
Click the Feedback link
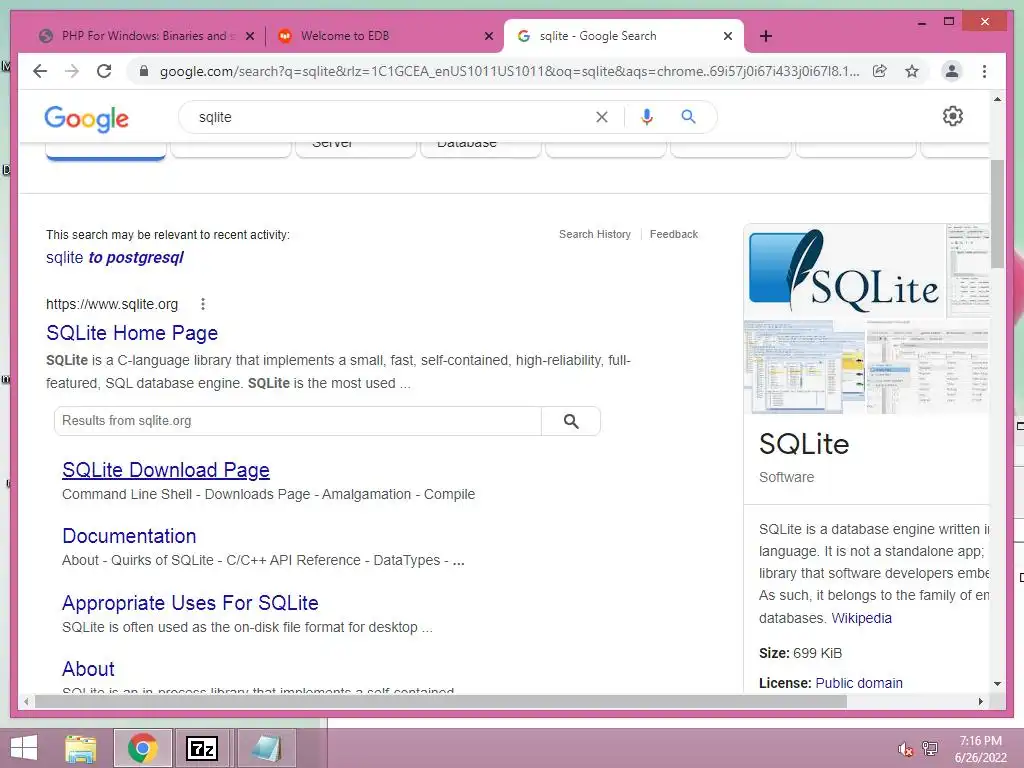(674, 234)
